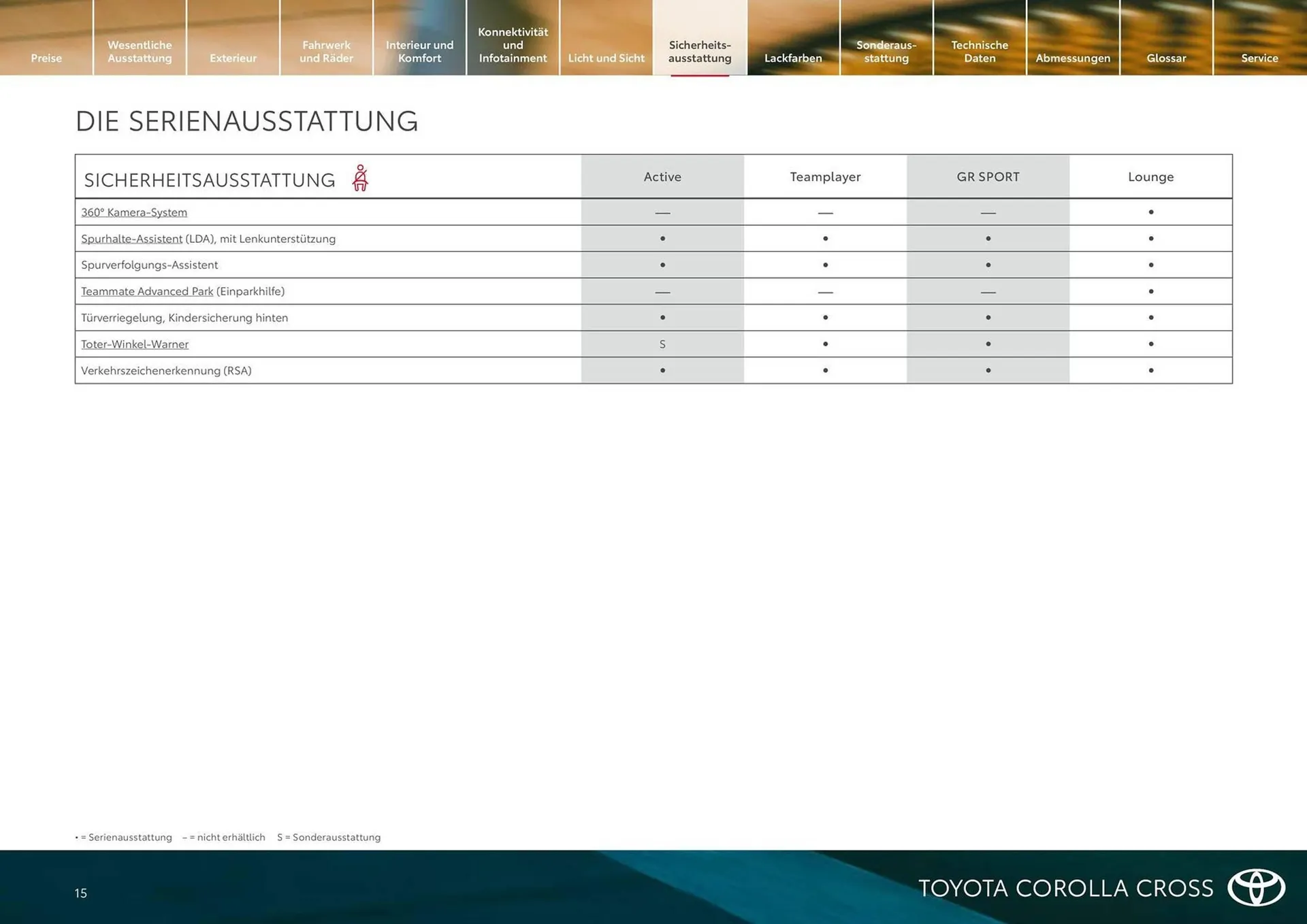Click the Teammate Advanced Park link
This screenshot has height=924, width=1307.
147,291
